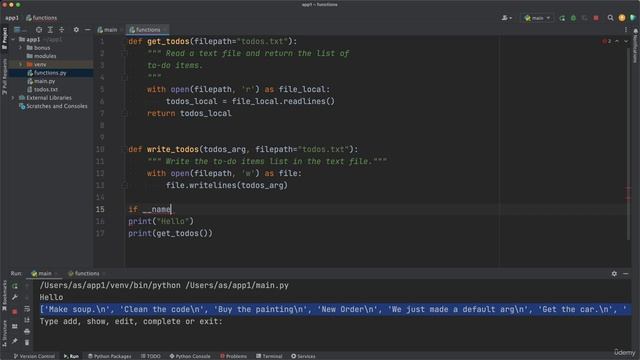Screen dimensions: 640x360
Task: Open Search Everywhere magnifier
Action: [610, 18]
